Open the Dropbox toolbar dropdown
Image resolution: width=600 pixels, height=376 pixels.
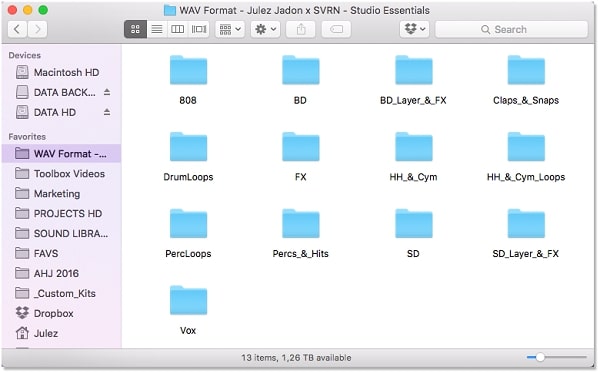414,29
